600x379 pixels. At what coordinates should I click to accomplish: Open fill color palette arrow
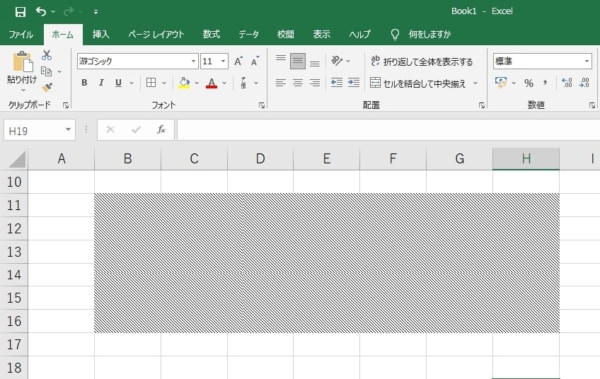[x=197, y=83]
